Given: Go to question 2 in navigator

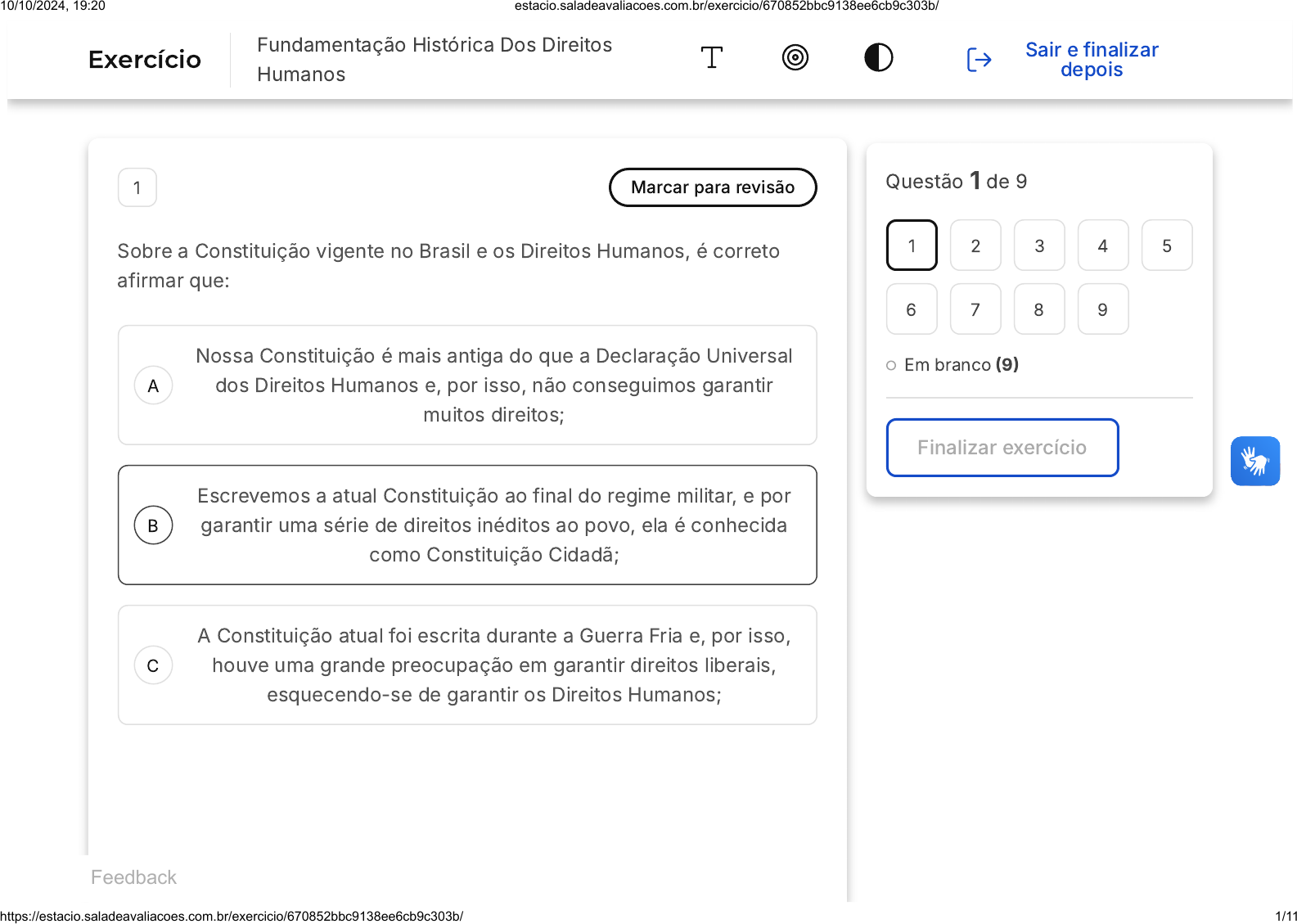Looking at the screenshot, I should pyautogui.click(x=975, y=246).
